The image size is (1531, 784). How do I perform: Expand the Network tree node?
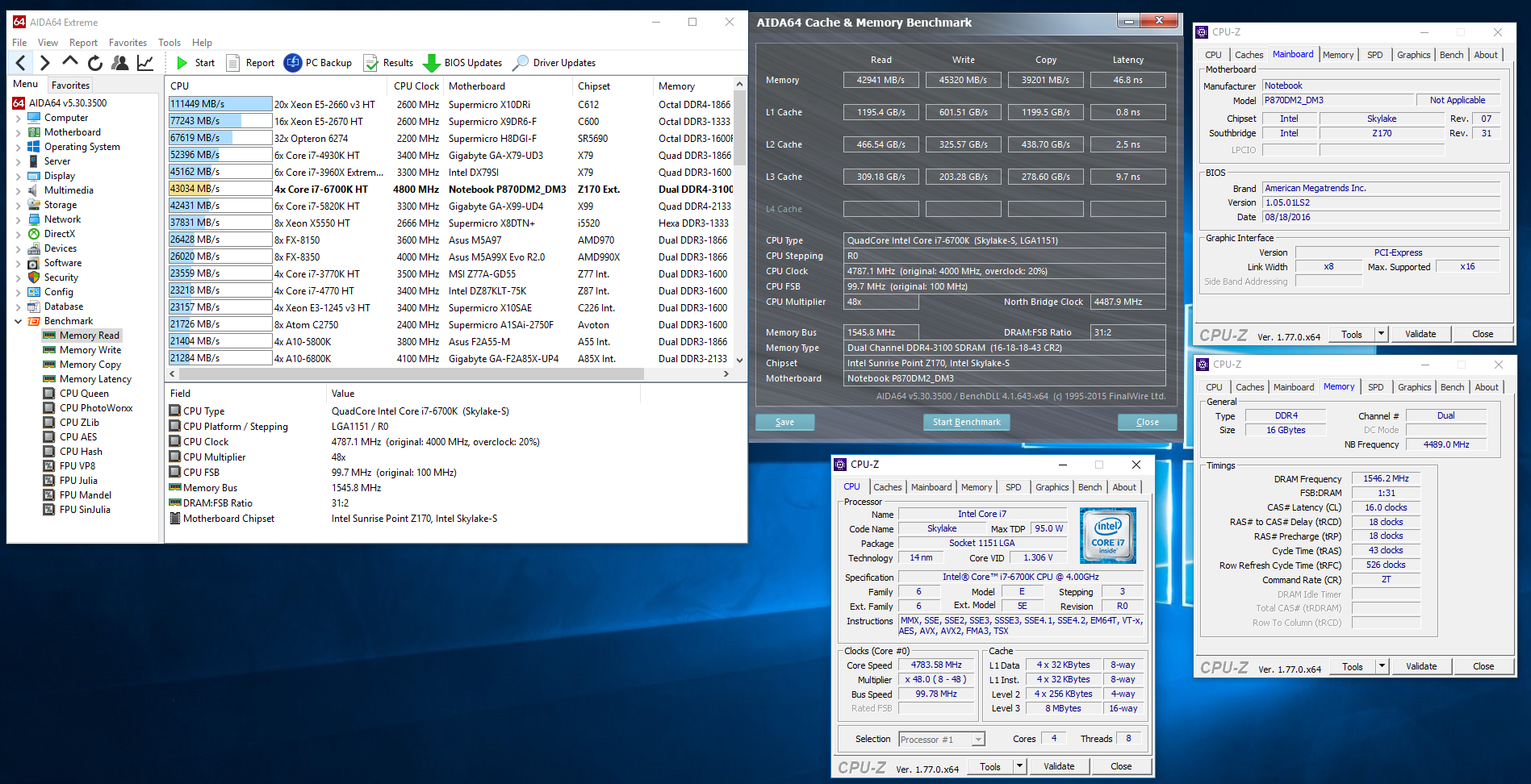tap(18, 219)
